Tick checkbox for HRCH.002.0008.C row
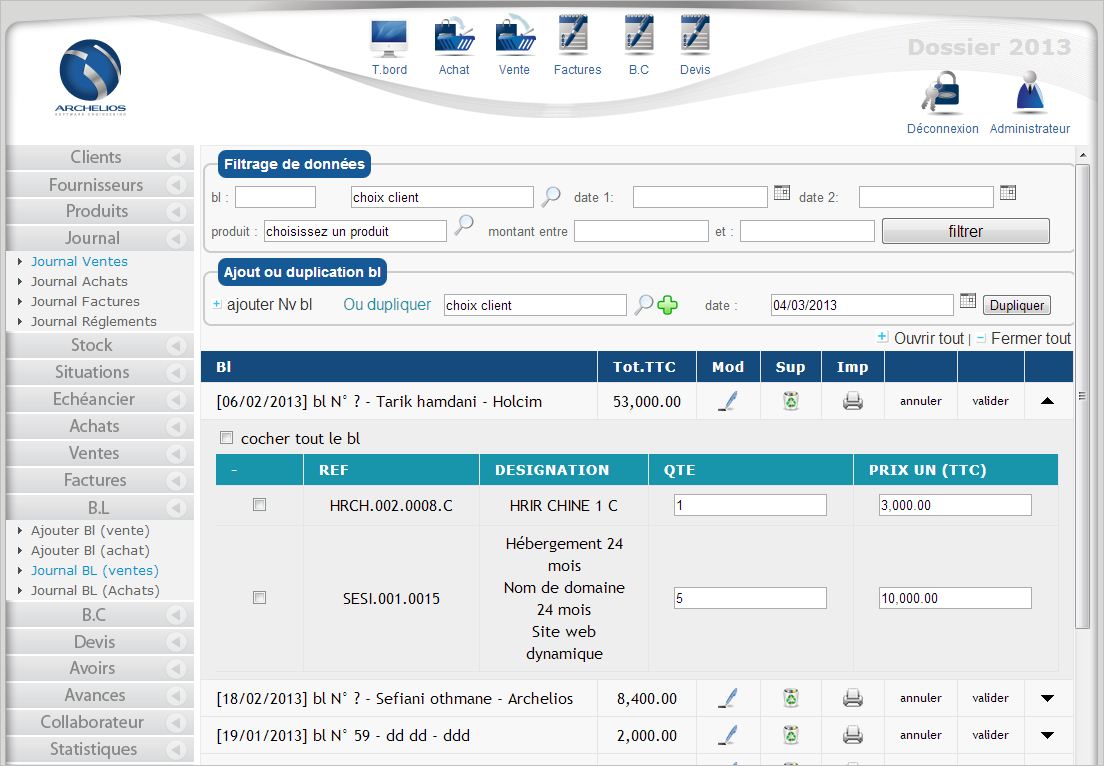 [x=259, y=506]
